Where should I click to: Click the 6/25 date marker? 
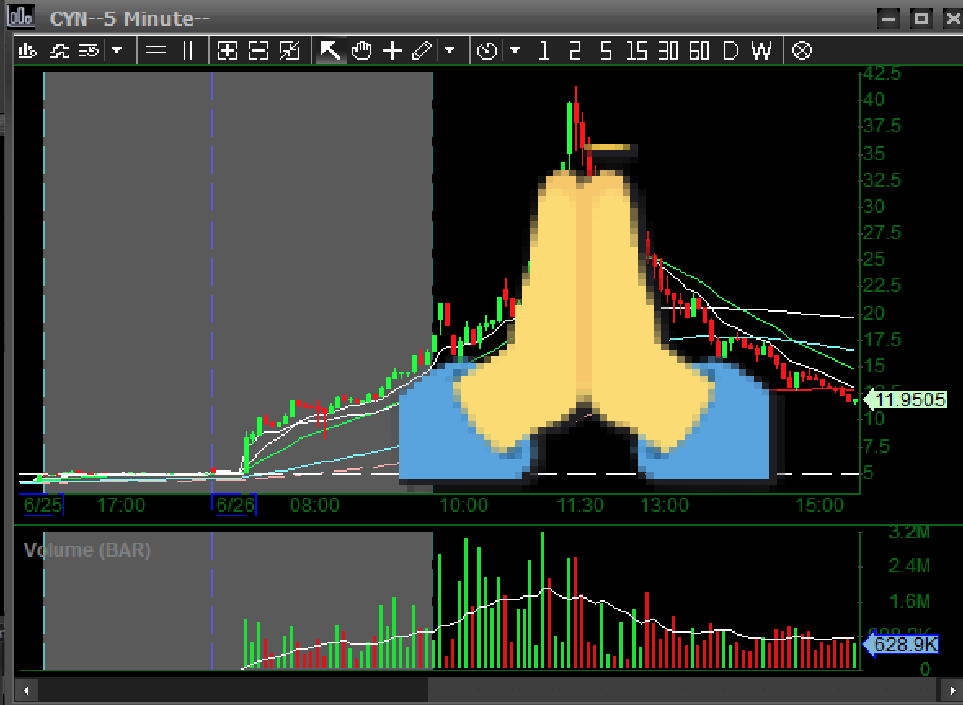(42, 505)
